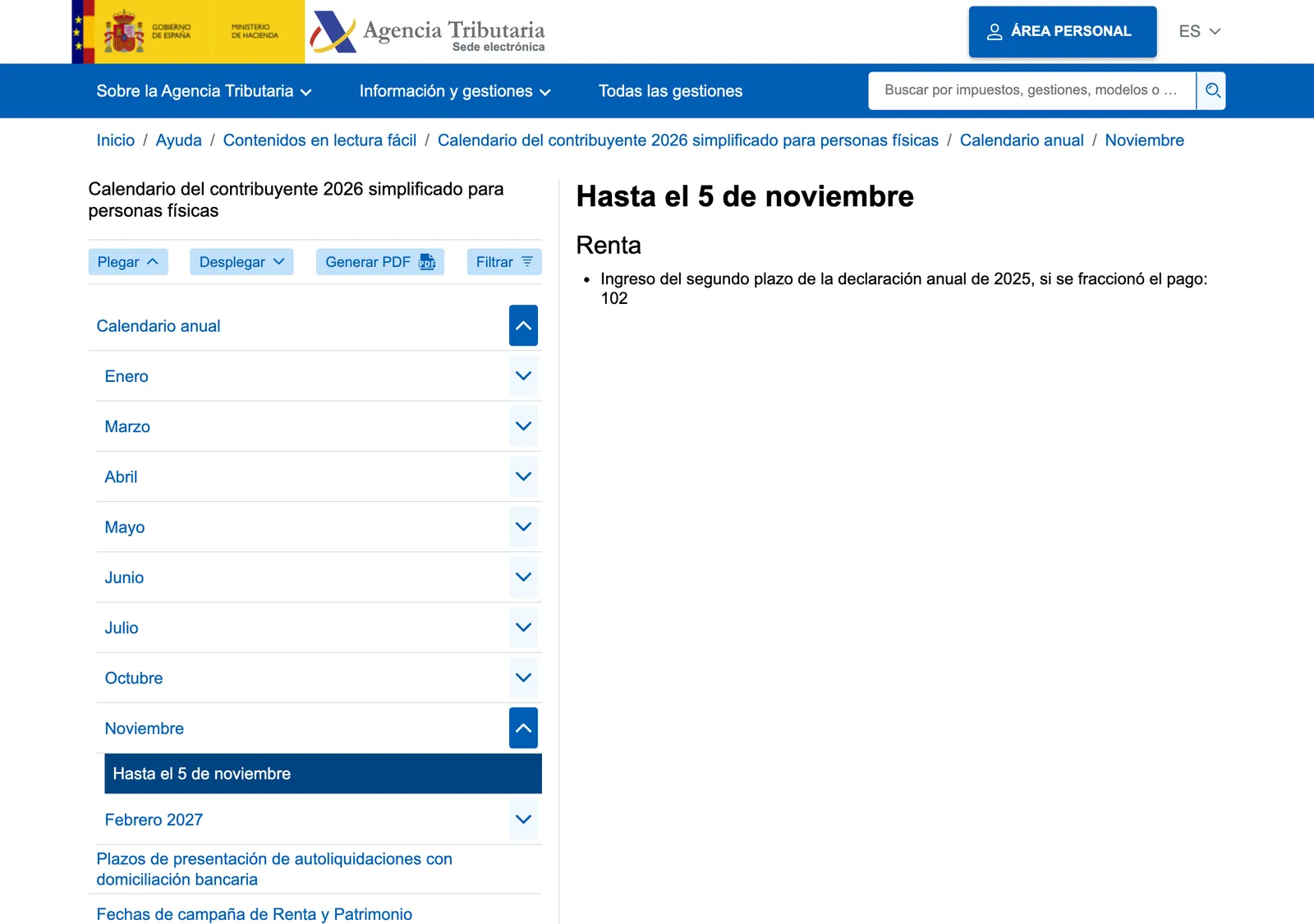Select Hasta el 5 de noviembre item

point(323,774)
